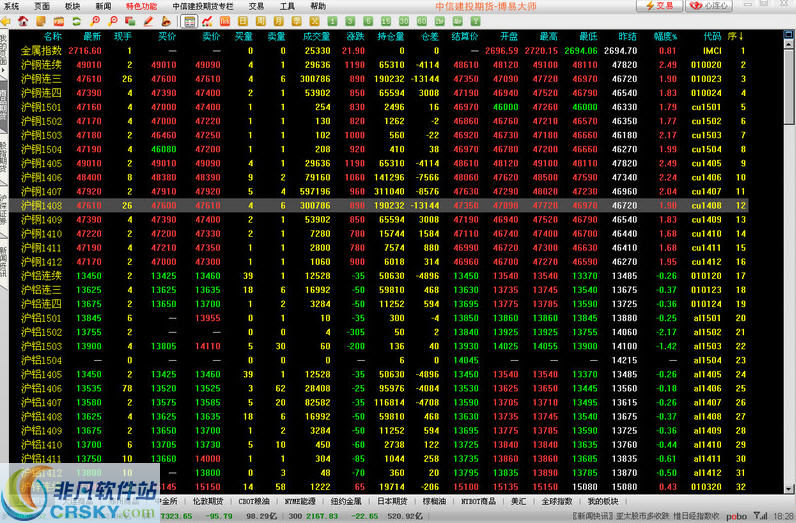Viewport: 796px width, 523px height.
Task: Switch to the NYME能源 tab
Action: [x=300, y=501]
